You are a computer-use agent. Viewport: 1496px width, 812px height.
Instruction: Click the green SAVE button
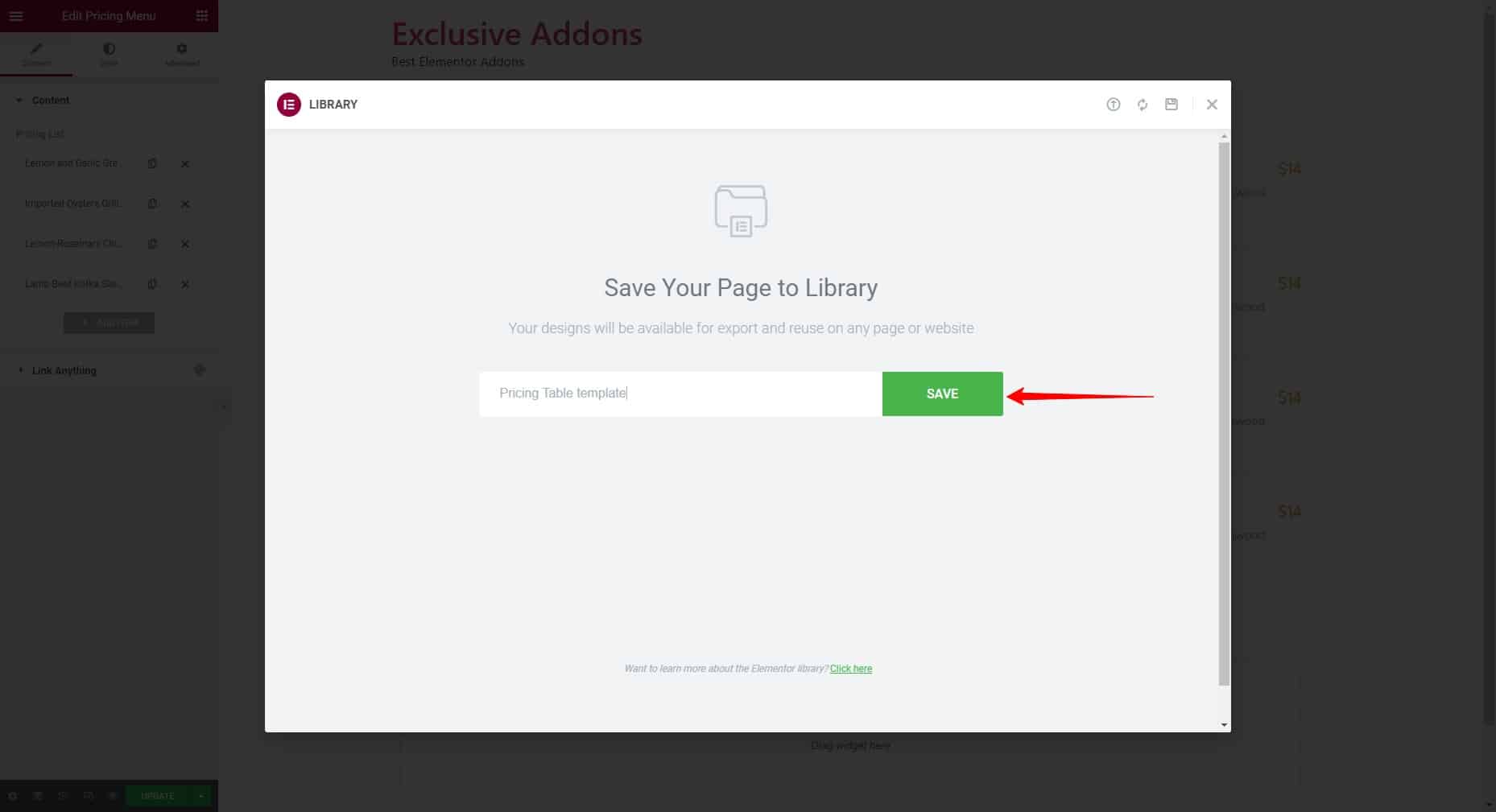pyautogui.click(x=942, y=394)
